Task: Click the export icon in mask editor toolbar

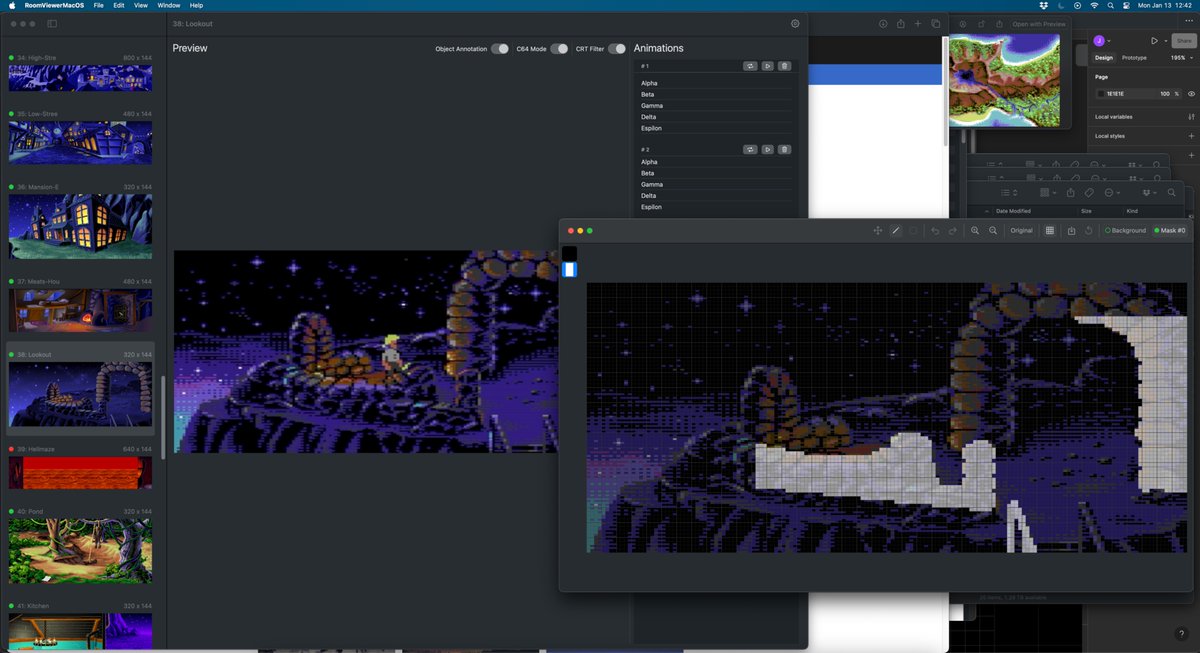Action: coord(1071,231)
